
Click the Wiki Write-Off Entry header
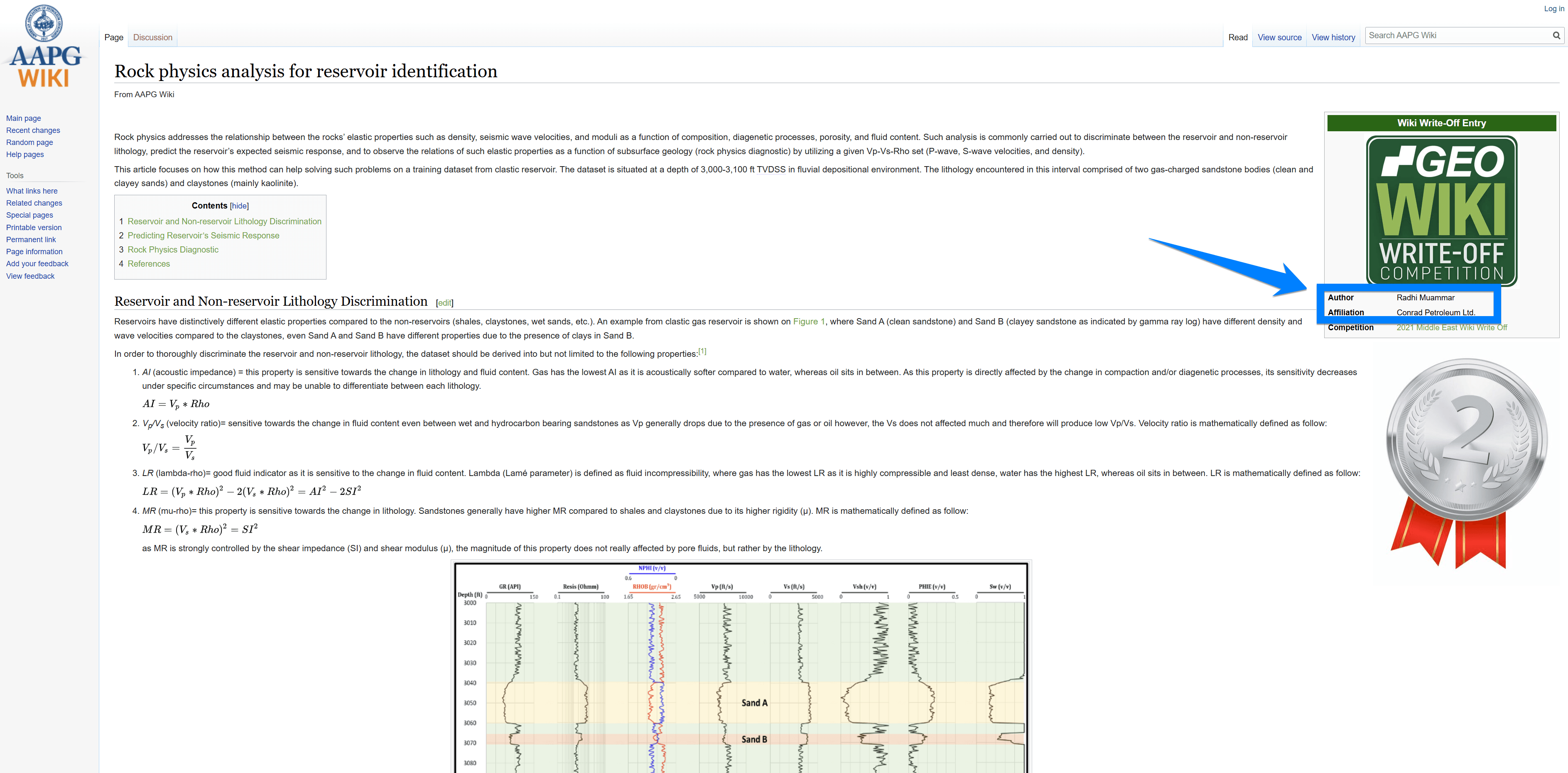[1441, 123]
